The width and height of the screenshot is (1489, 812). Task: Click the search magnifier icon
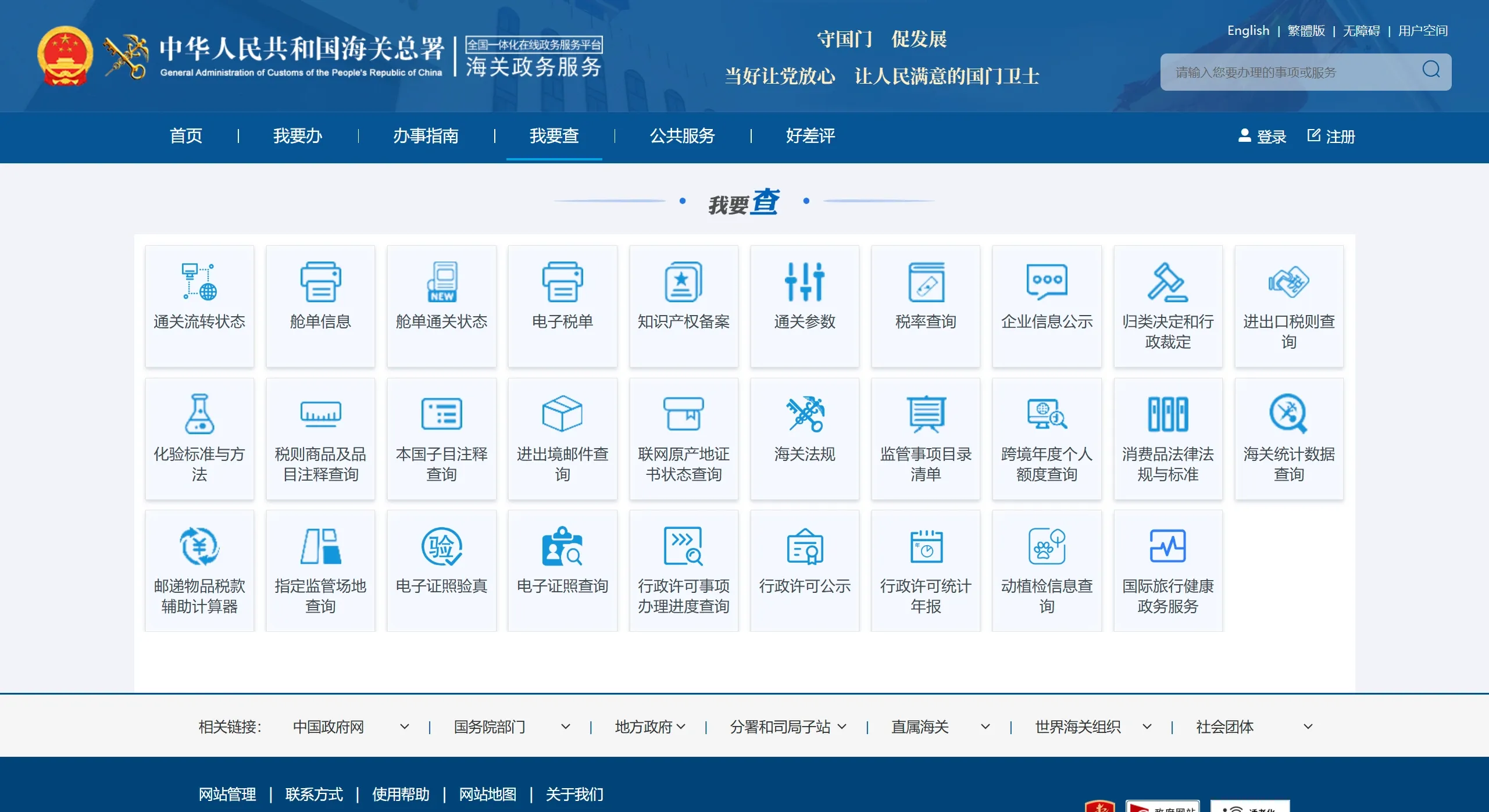(x=1432, y=71)
